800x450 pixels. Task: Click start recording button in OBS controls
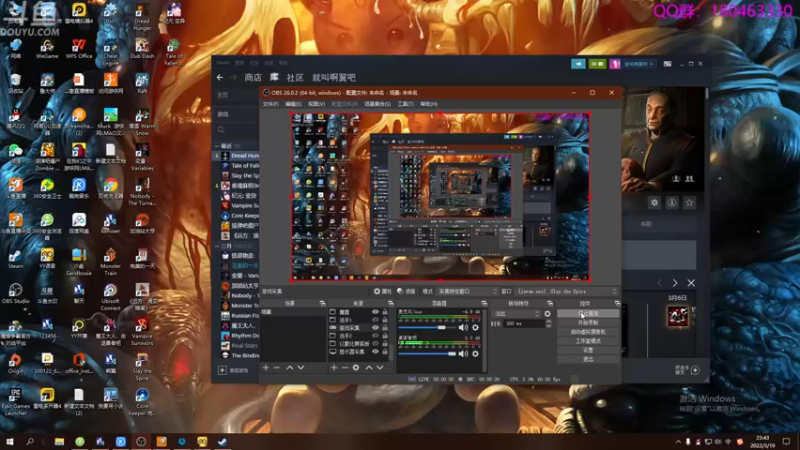click(588, 323)
